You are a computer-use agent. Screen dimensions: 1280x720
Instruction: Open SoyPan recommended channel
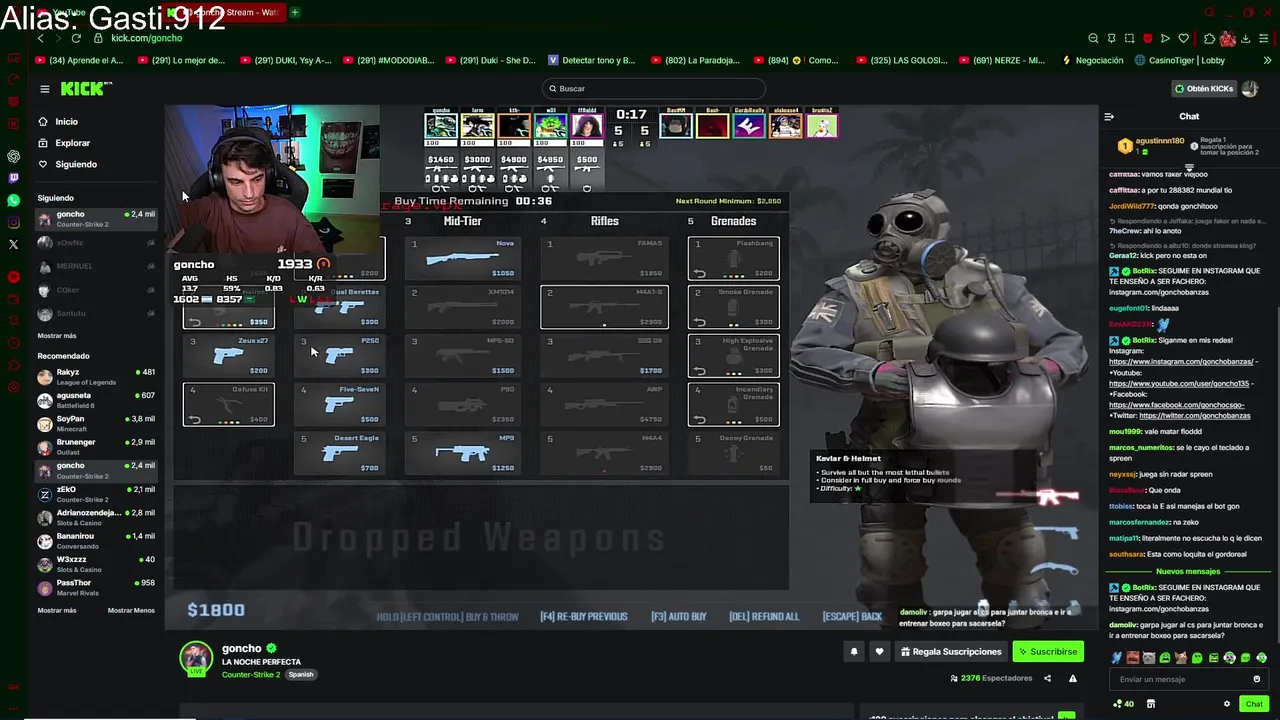[96, 424]
